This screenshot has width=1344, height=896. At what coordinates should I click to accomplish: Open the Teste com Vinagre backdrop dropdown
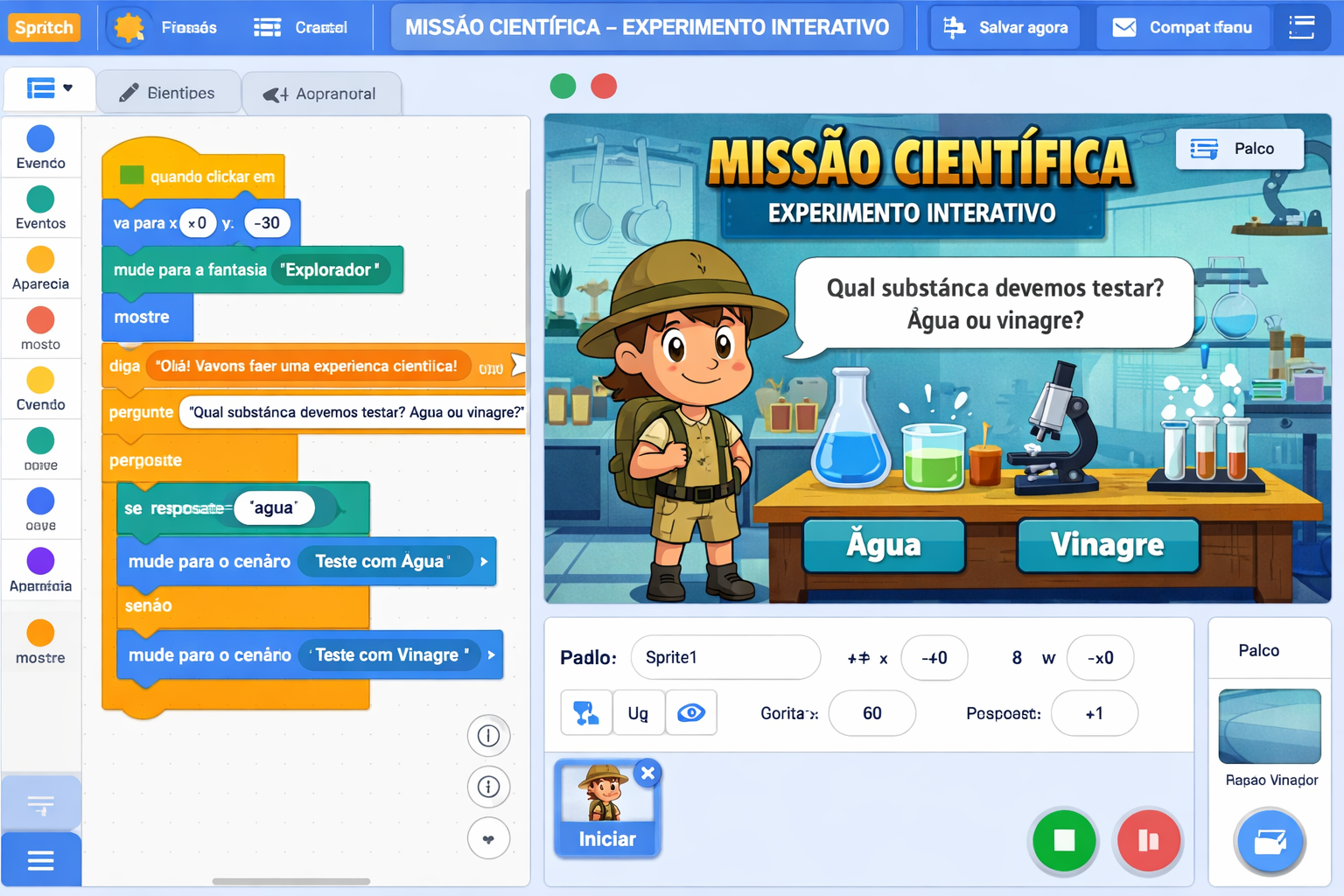click(491, 654)
